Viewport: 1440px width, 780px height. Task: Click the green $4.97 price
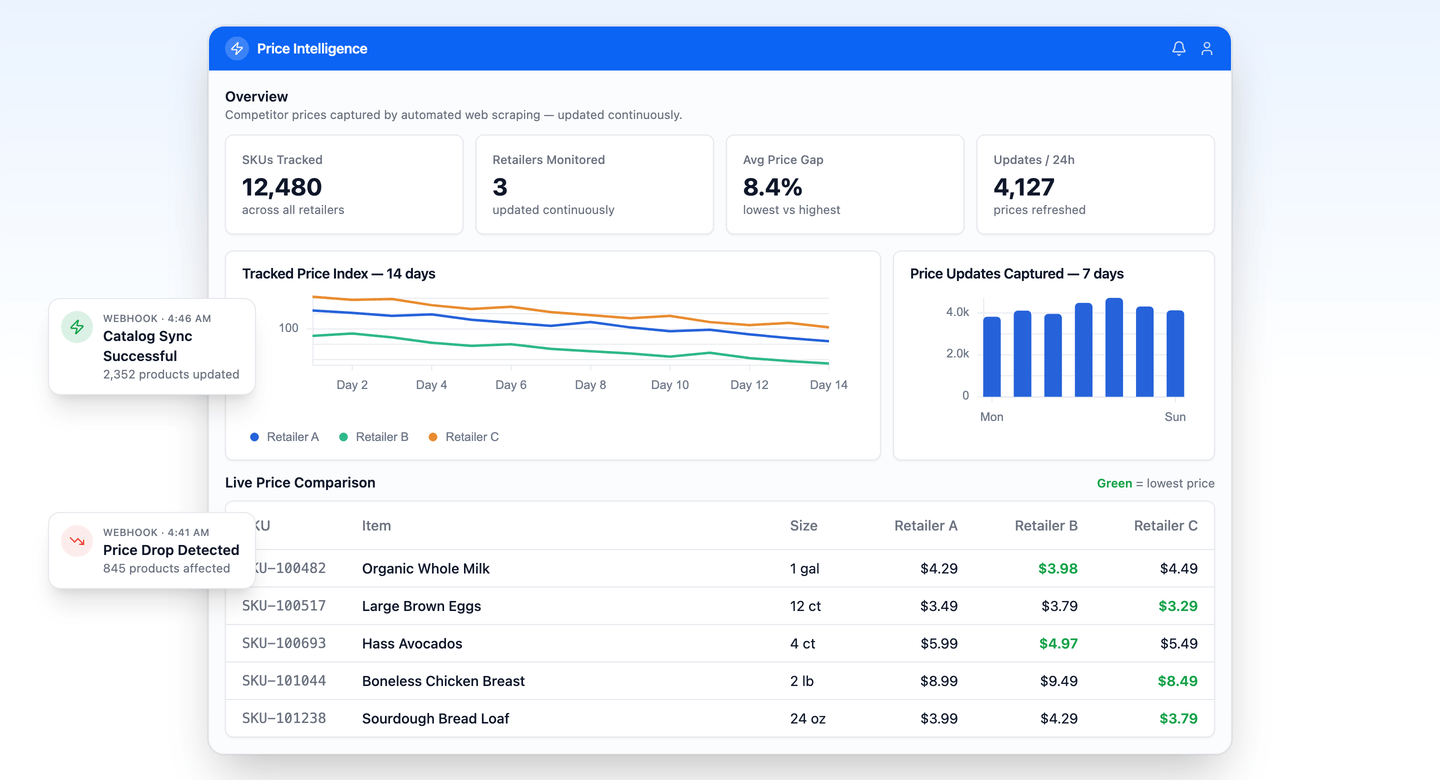click(x=1058, y=643)
